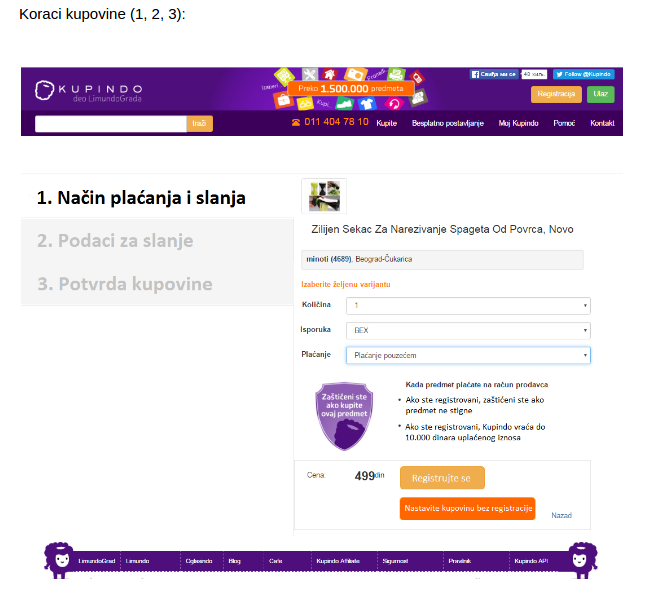This screenshot has width=667, height=613.
Task: Click the right sheep mascot in footer
Action: 583,560
